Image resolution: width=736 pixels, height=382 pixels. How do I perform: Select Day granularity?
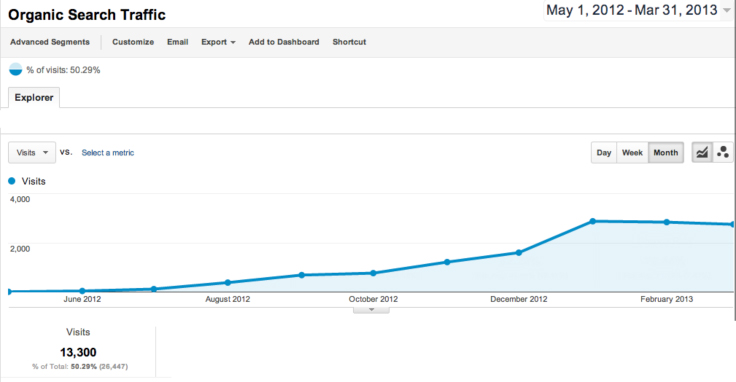coord(604,153)
